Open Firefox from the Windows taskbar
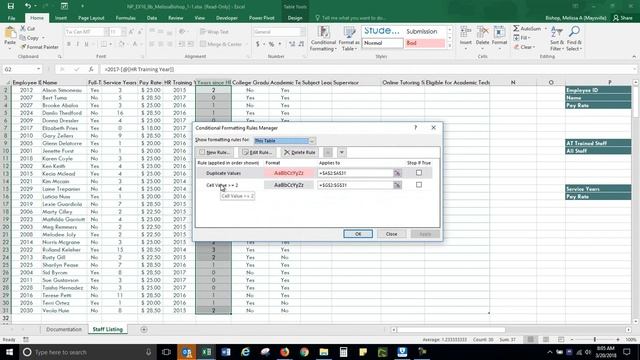The height and width of the screenshot is (360, 640). pos(284,352)
